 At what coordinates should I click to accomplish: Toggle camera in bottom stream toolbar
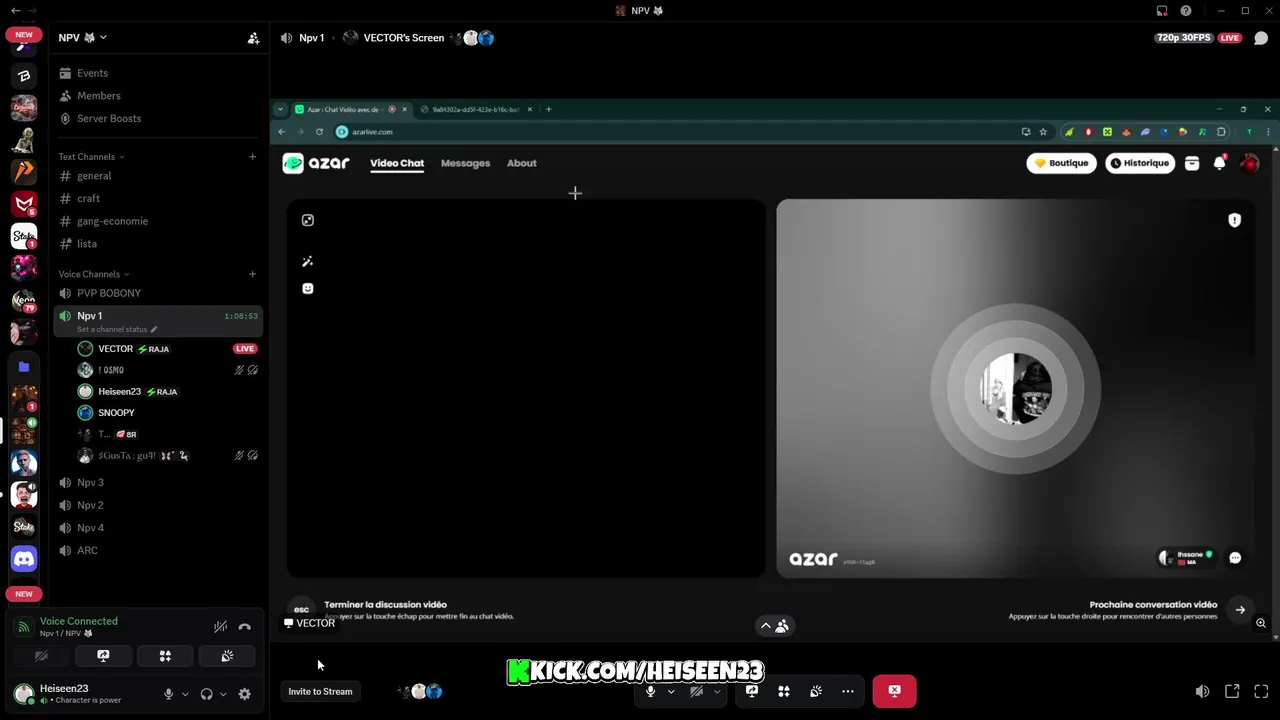[696, 691]
